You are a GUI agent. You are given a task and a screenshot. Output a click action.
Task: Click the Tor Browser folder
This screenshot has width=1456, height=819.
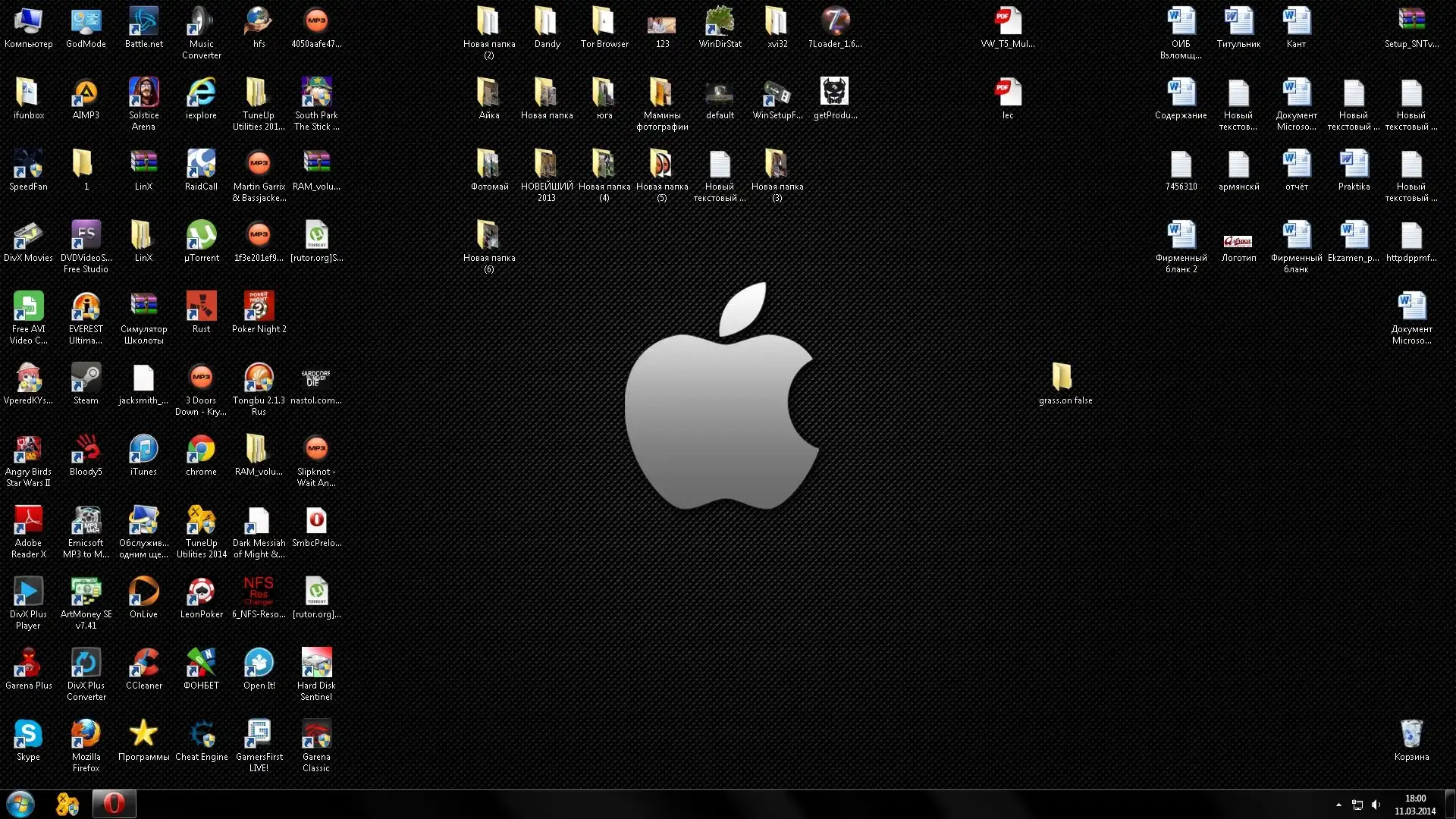tap(604, 22)
